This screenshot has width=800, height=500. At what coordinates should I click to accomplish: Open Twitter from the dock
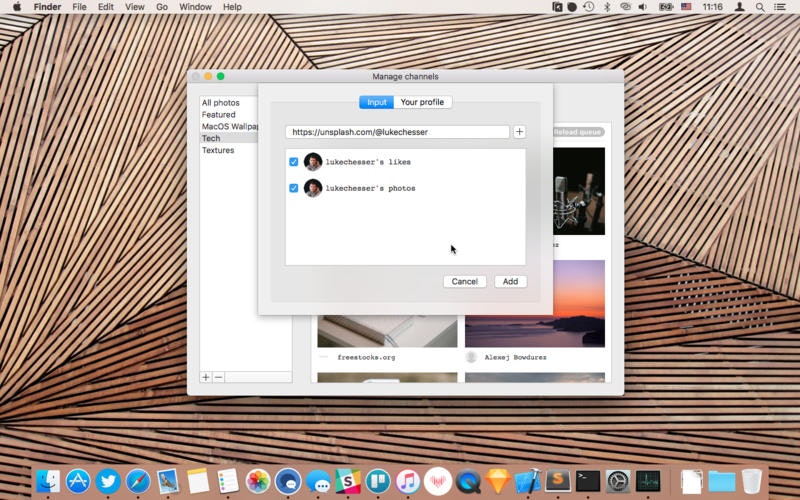(x=108, y=481)
